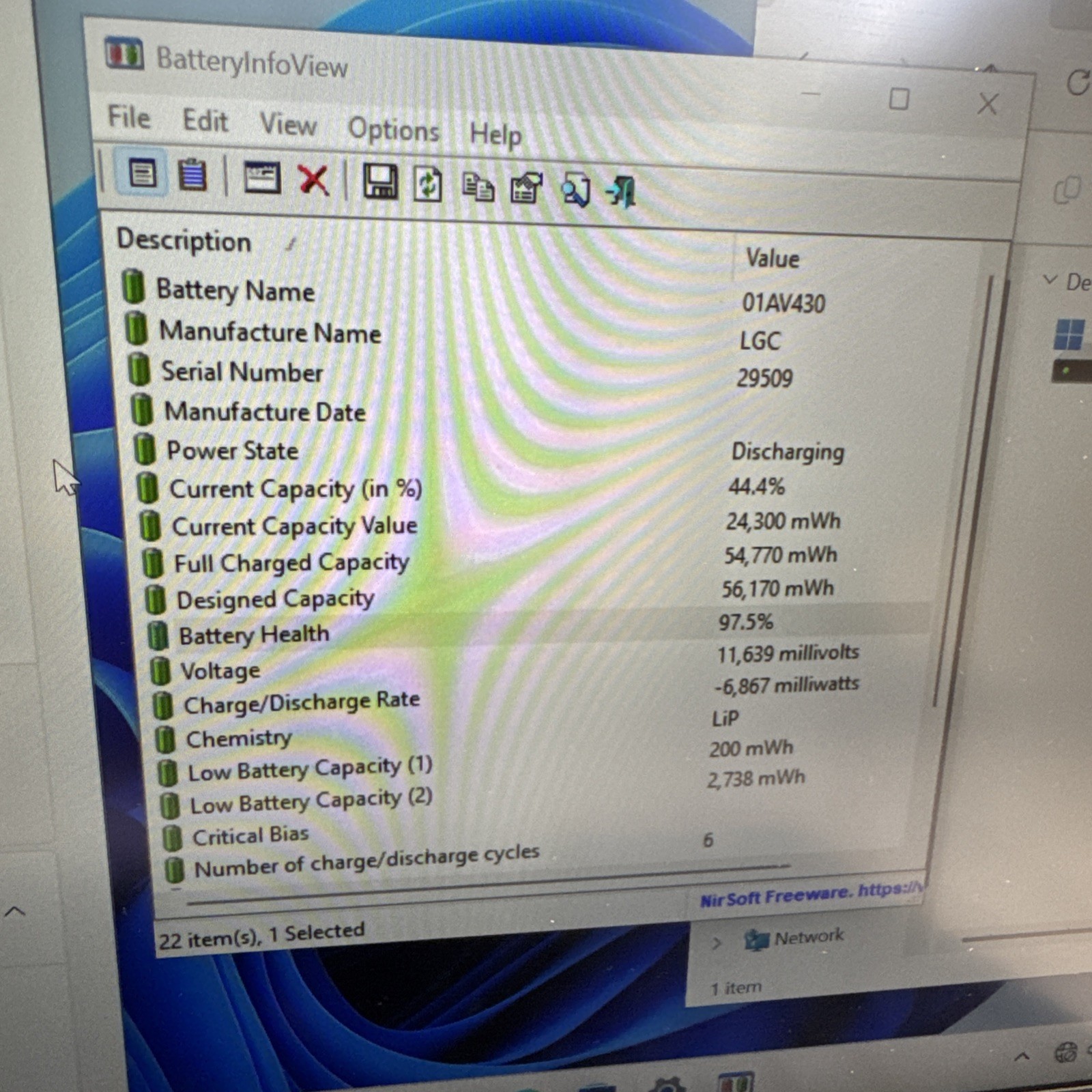Click BatteryInfoView icon in the taskbar
This screenshot has height=1092, width=1092.
click(x=736, y=1082)
